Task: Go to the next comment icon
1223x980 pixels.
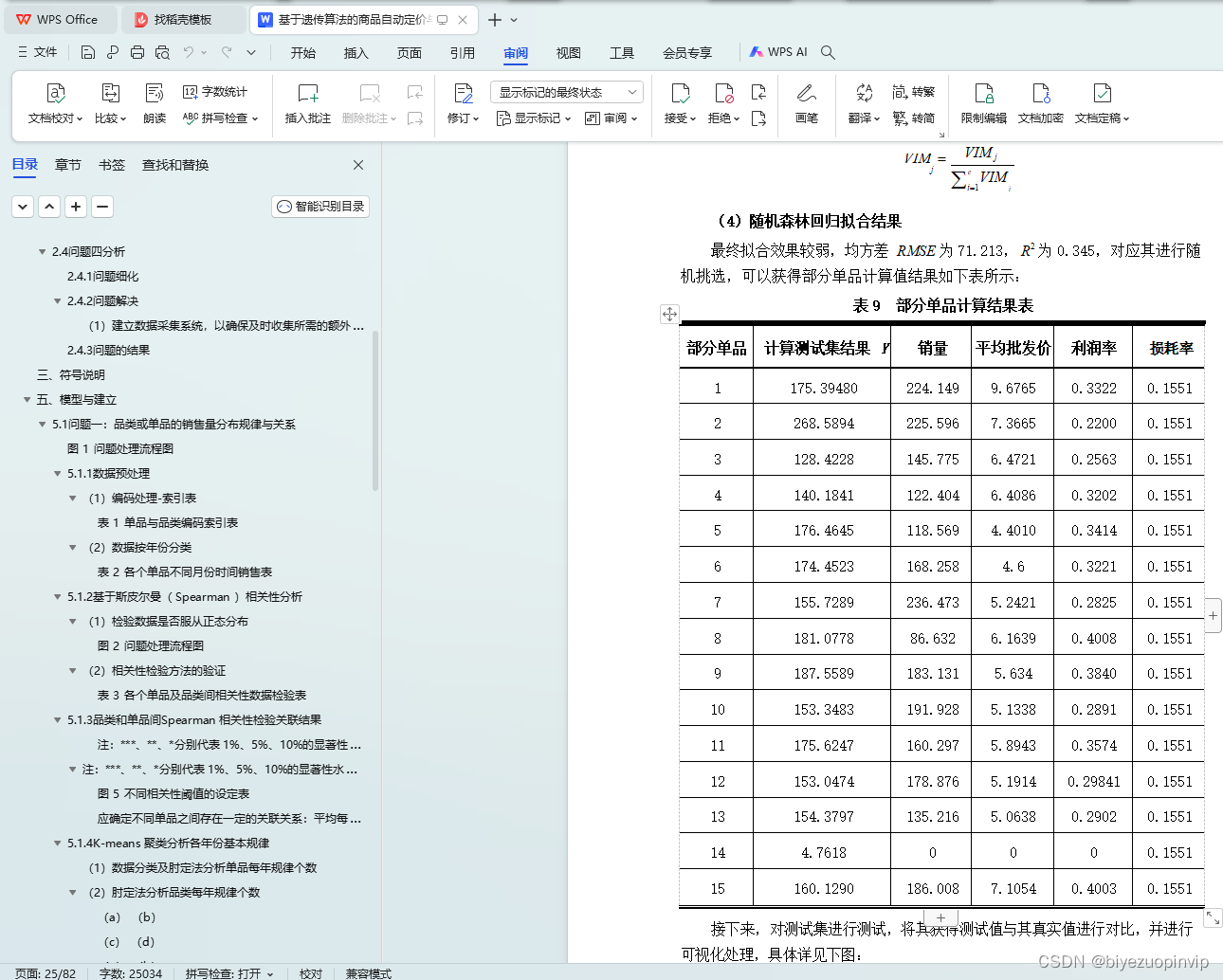Action: [x=415, y=118]
